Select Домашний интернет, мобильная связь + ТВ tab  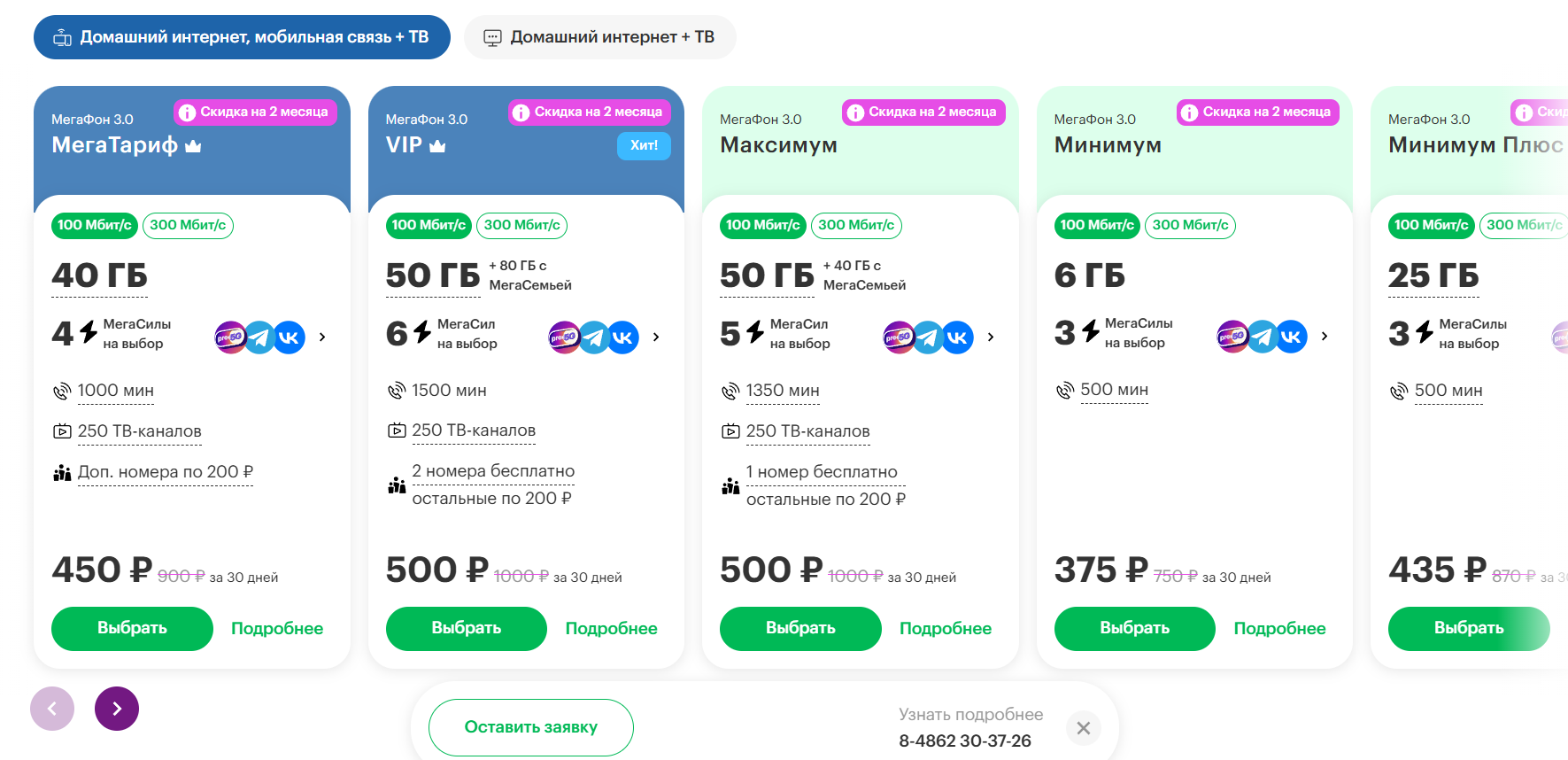pos(242,37)
